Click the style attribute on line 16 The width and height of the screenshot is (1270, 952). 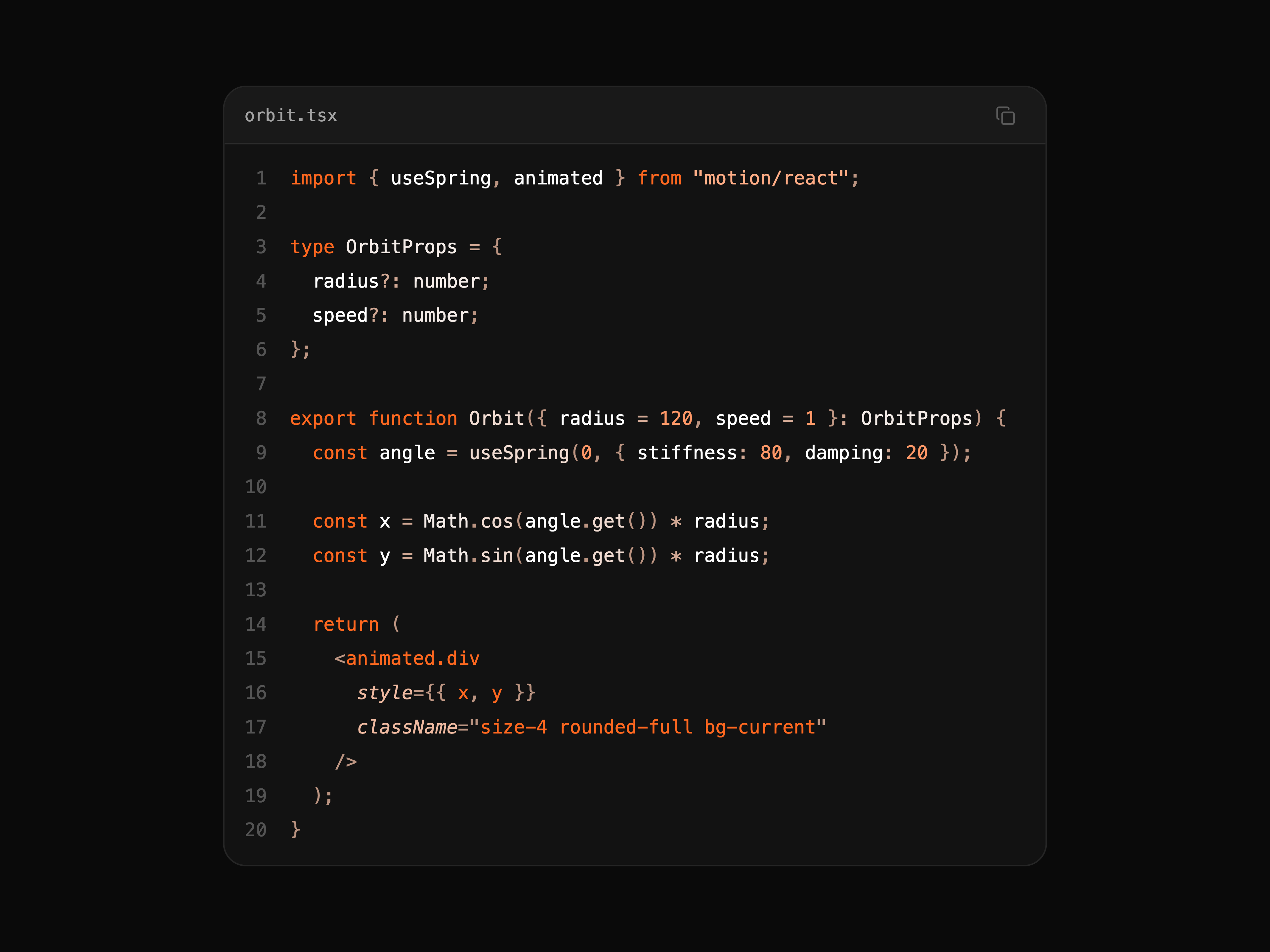(x=385, y=693)
